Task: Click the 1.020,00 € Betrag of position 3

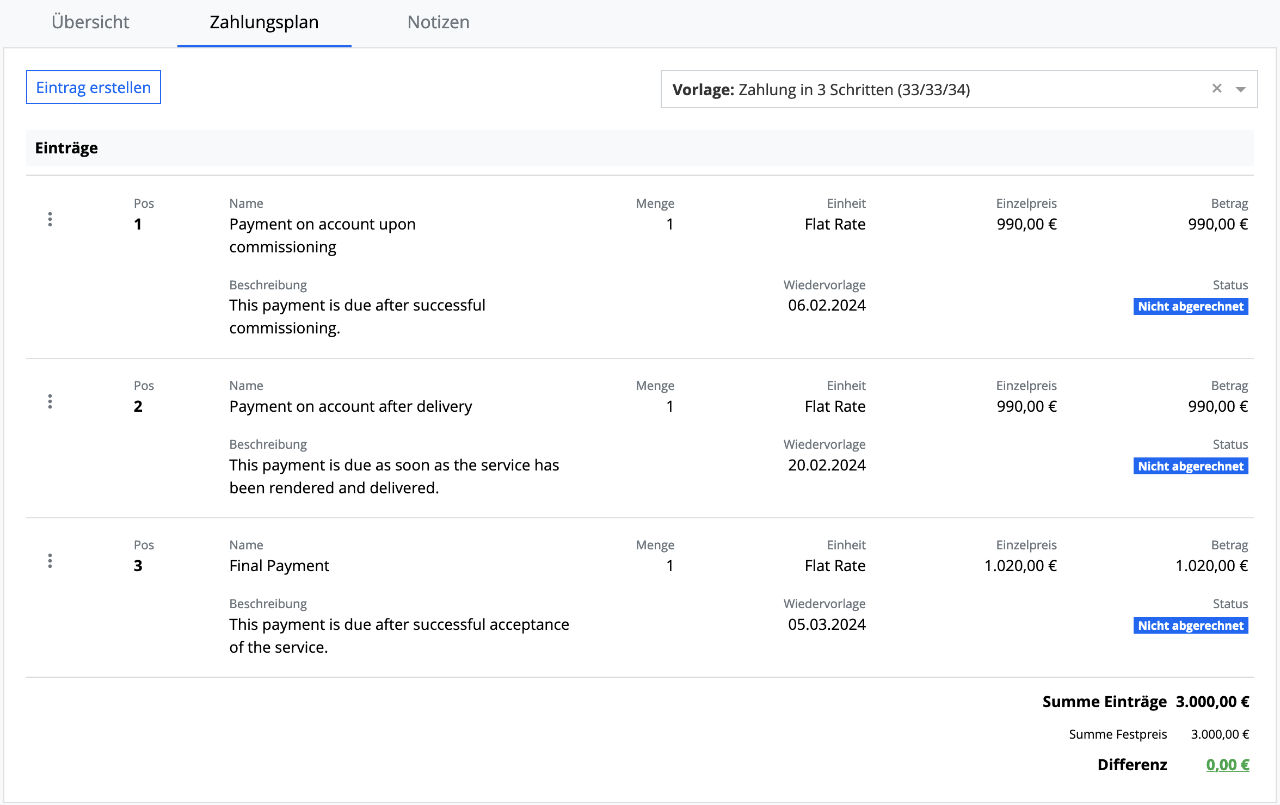Action: click(1211, 566)
